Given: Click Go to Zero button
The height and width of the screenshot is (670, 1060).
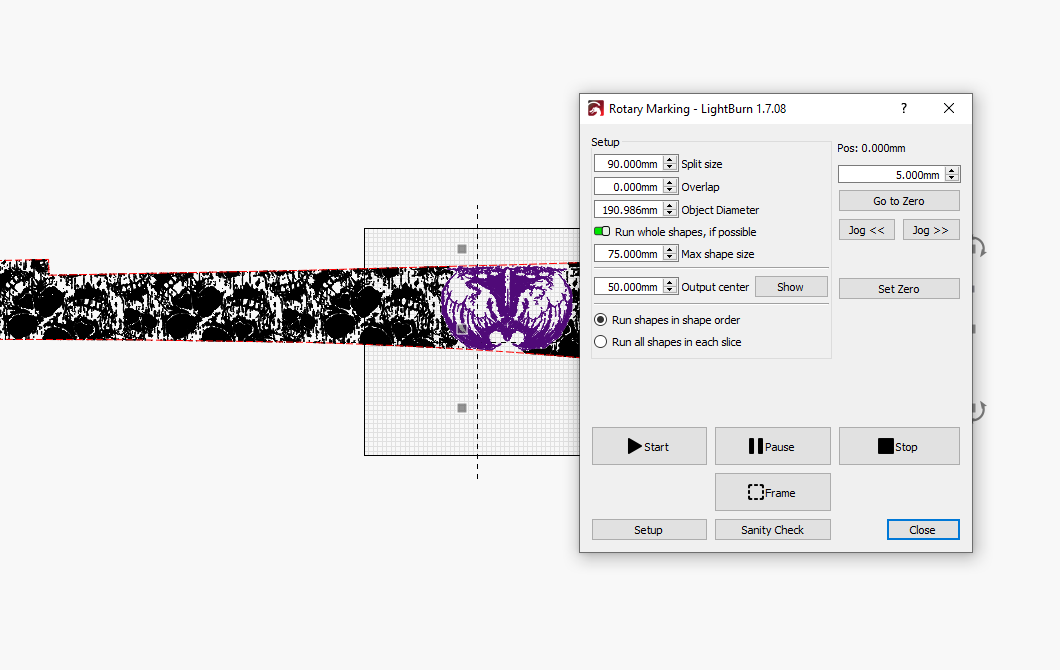Looking at the screenshot, I should (x=899, y=201).
